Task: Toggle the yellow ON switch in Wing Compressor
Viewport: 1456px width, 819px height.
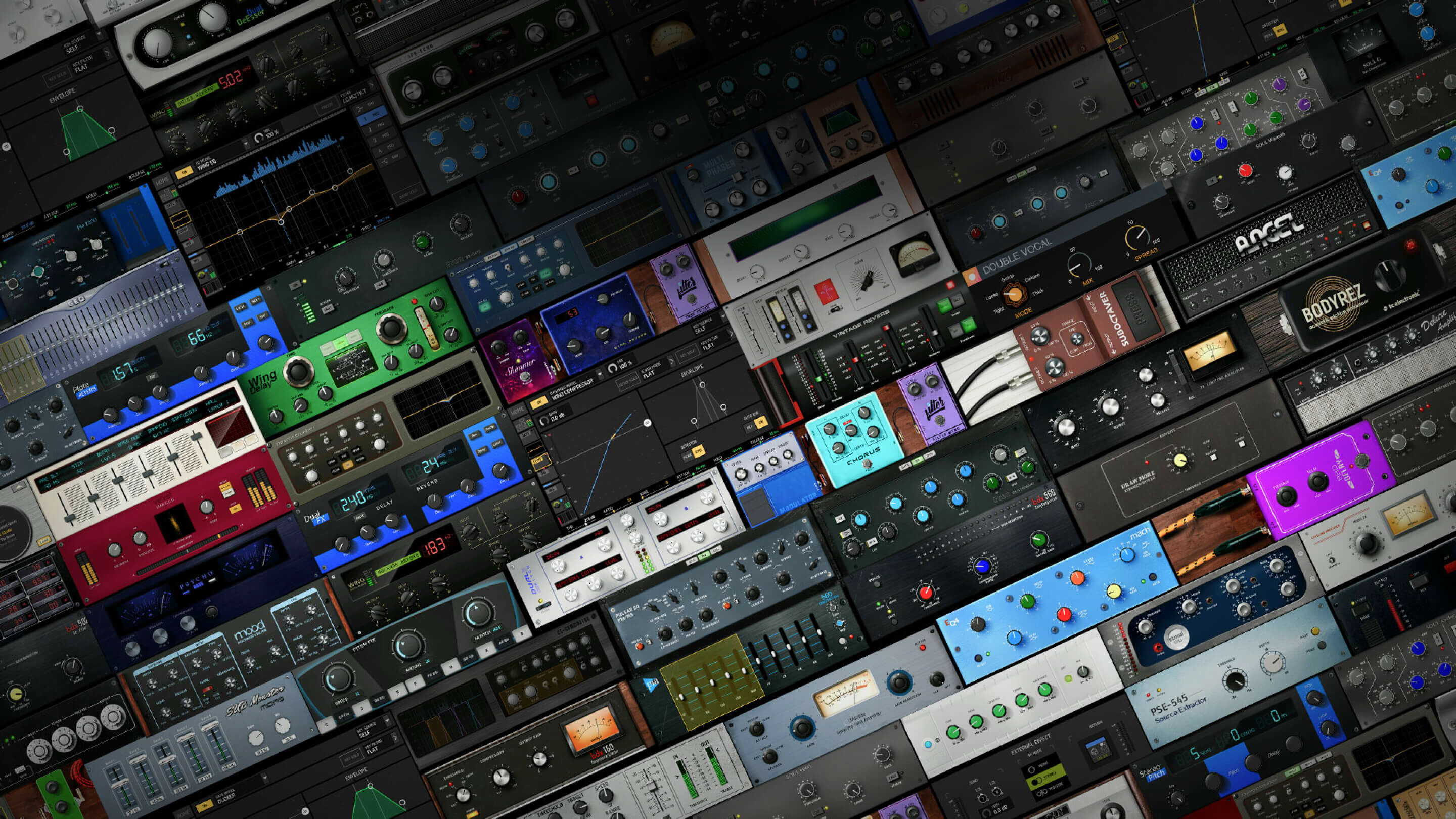Action: click(x=539, y=402)
